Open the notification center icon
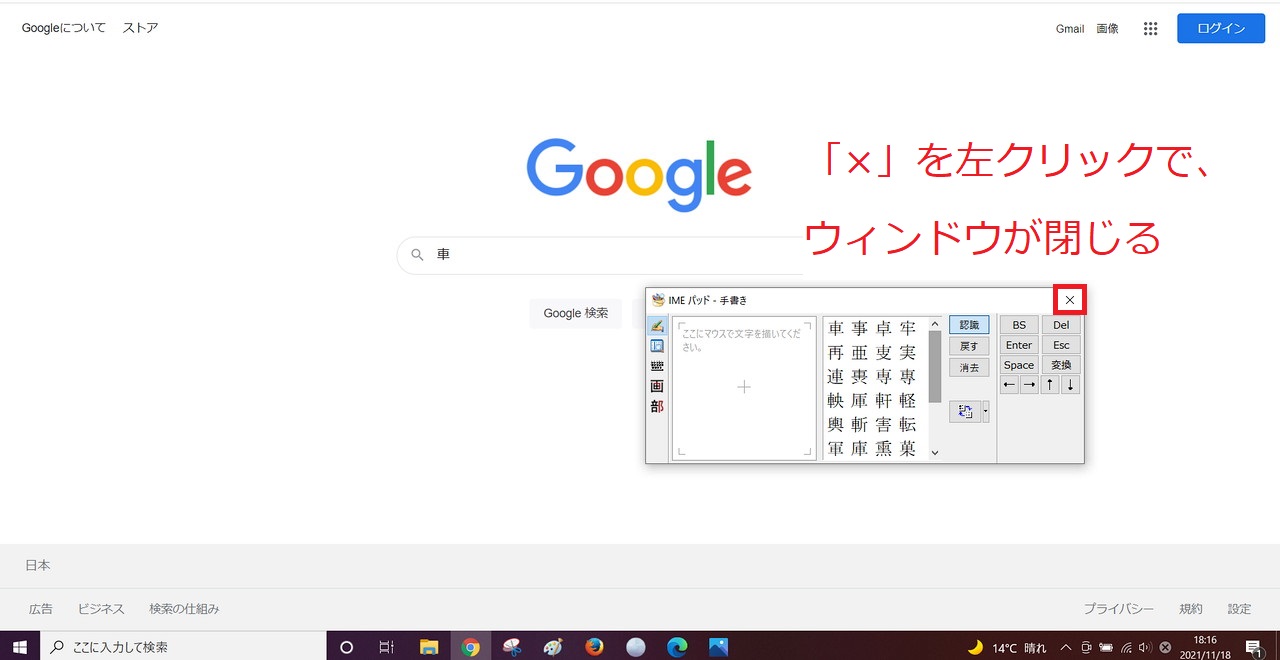 (1253, 647)
